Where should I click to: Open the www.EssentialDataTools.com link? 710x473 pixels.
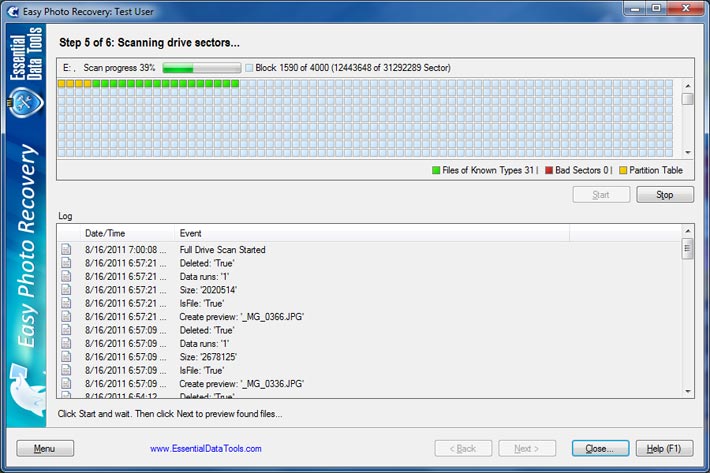click(x=206, y=449)
